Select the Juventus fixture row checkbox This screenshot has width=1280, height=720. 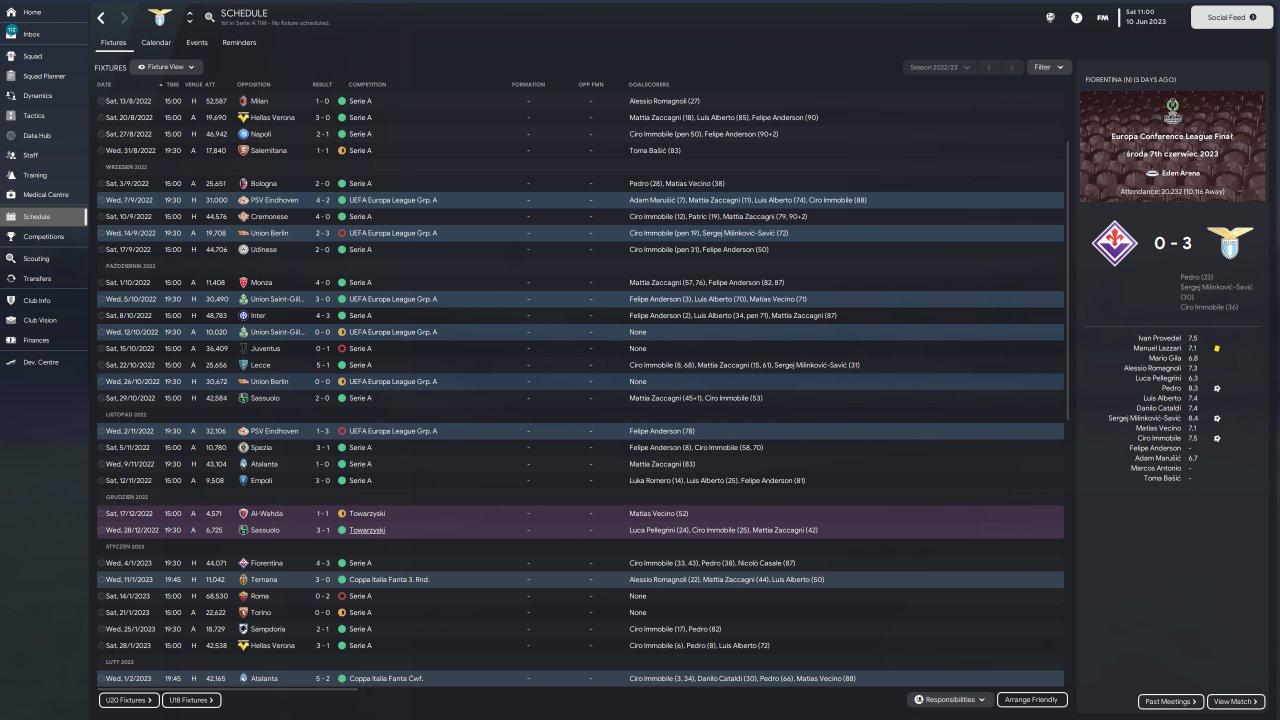click(x=101, y=348)
